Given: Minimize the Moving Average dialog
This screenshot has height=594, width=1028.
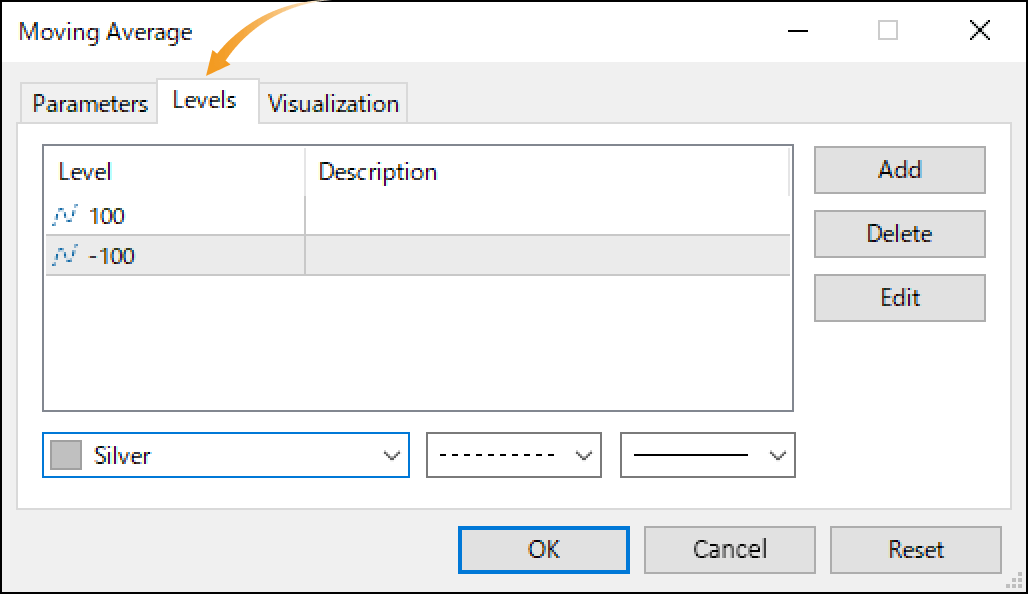Looking at the screenshot, I should coord(797,30).
